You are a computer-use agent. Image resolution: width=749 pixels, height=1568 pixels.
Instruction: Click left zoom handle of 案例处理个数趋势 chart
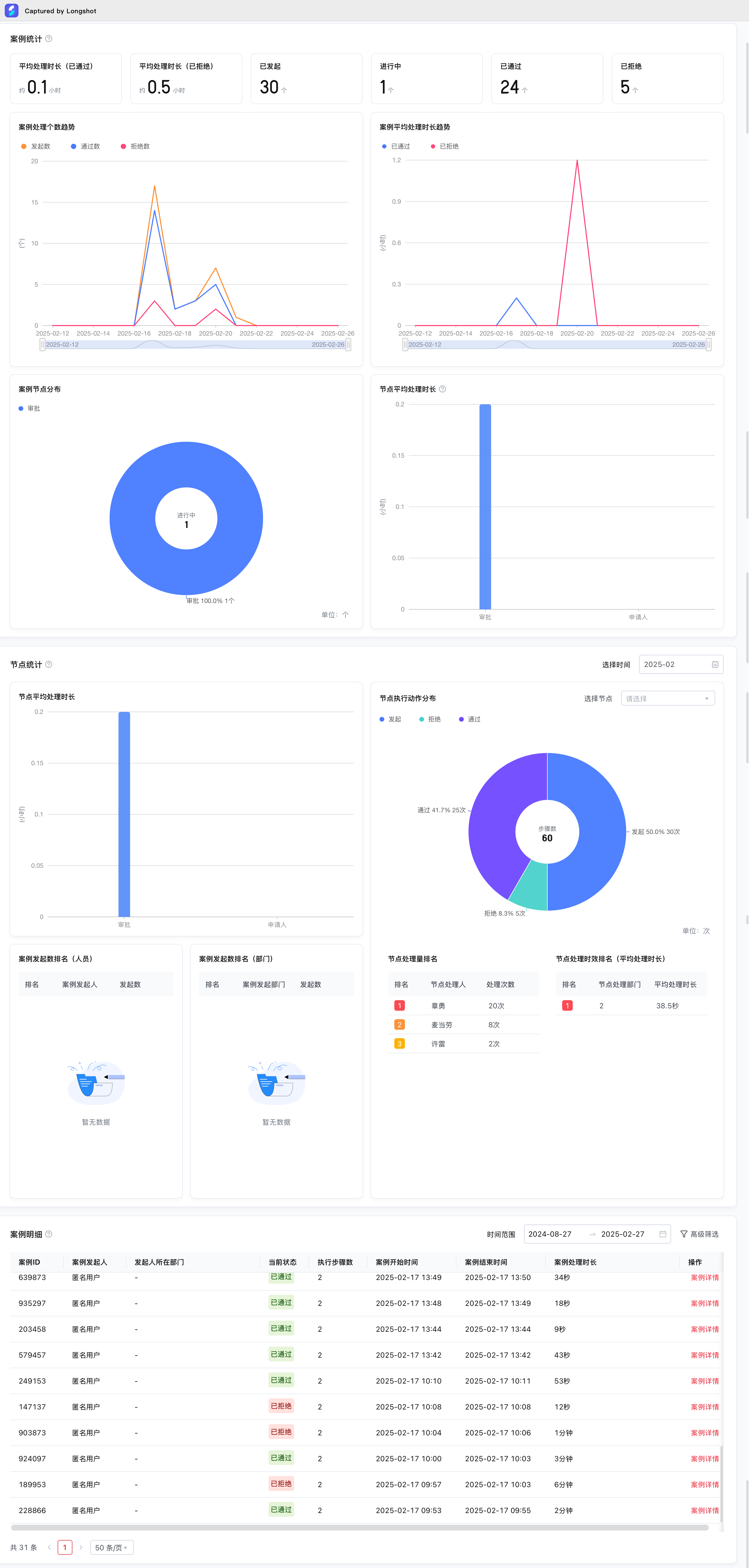click(42, 345)
